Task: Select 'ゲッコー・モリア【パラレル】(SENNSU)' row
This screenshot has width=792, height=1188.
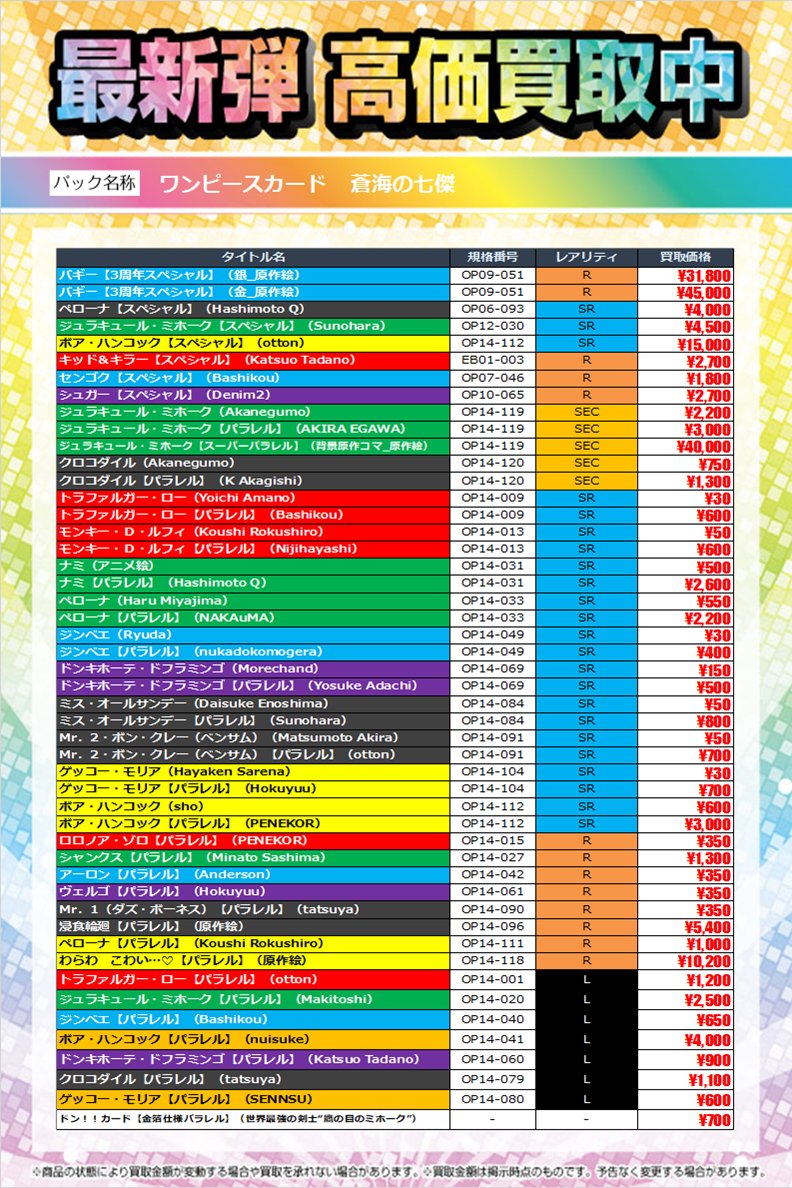Action: click(395, 1099)
